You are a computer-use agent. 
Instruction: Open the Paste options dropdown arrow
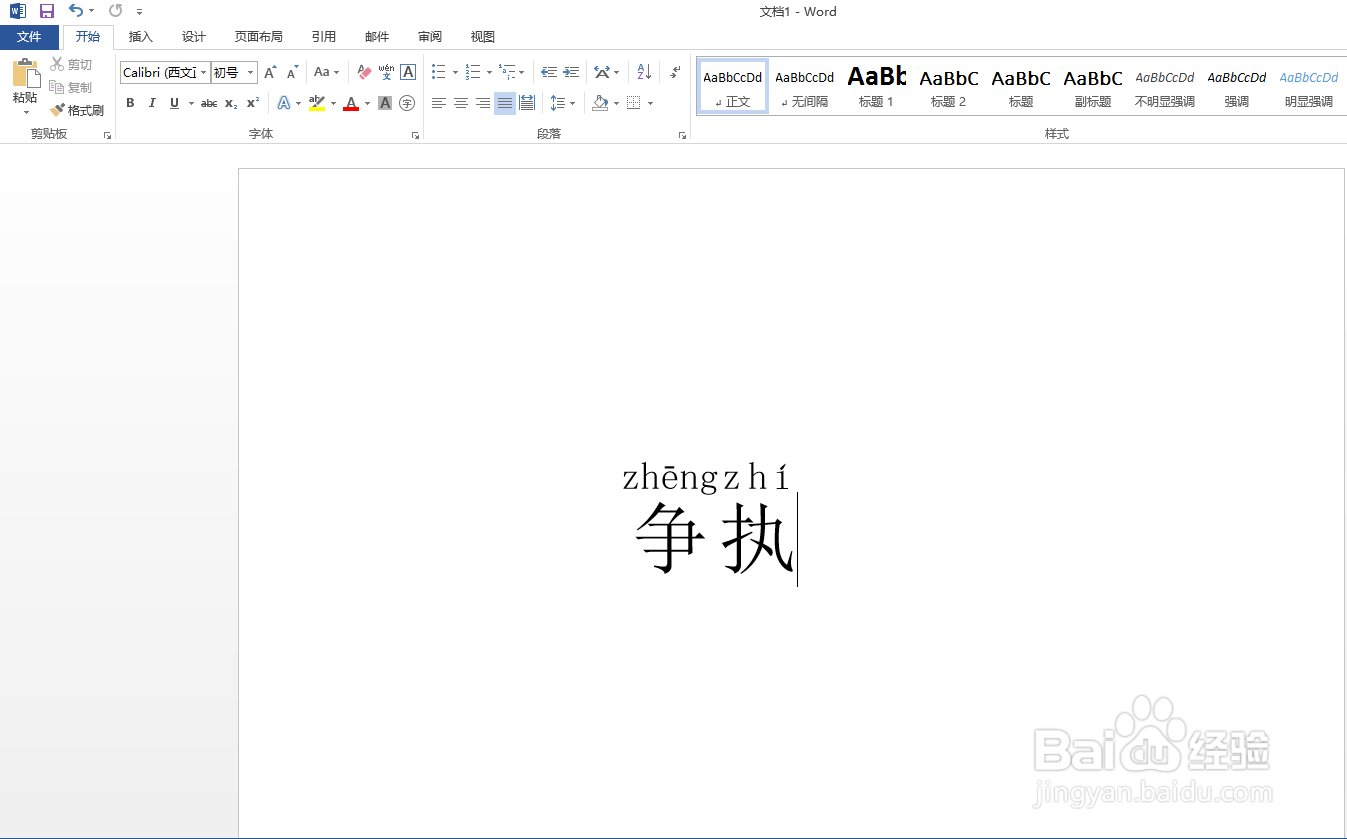click(26, 112)
